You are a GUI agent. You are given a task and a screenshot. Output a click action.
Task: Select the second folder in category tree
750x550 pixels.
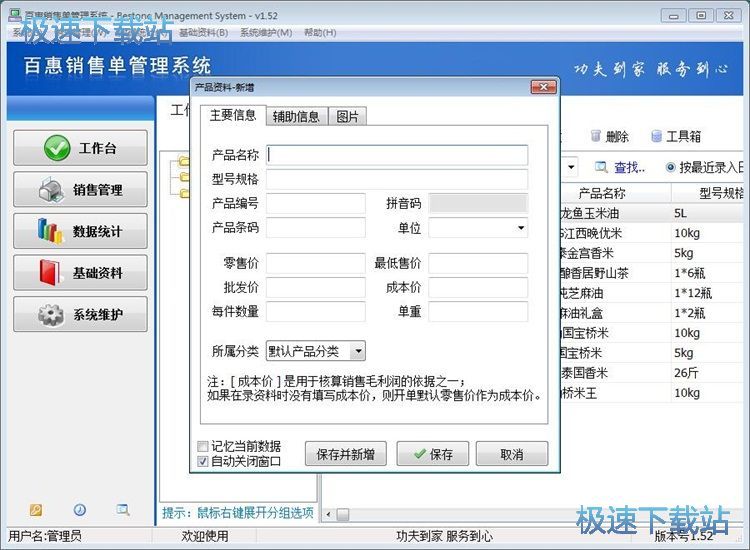(x=184, y=177)
